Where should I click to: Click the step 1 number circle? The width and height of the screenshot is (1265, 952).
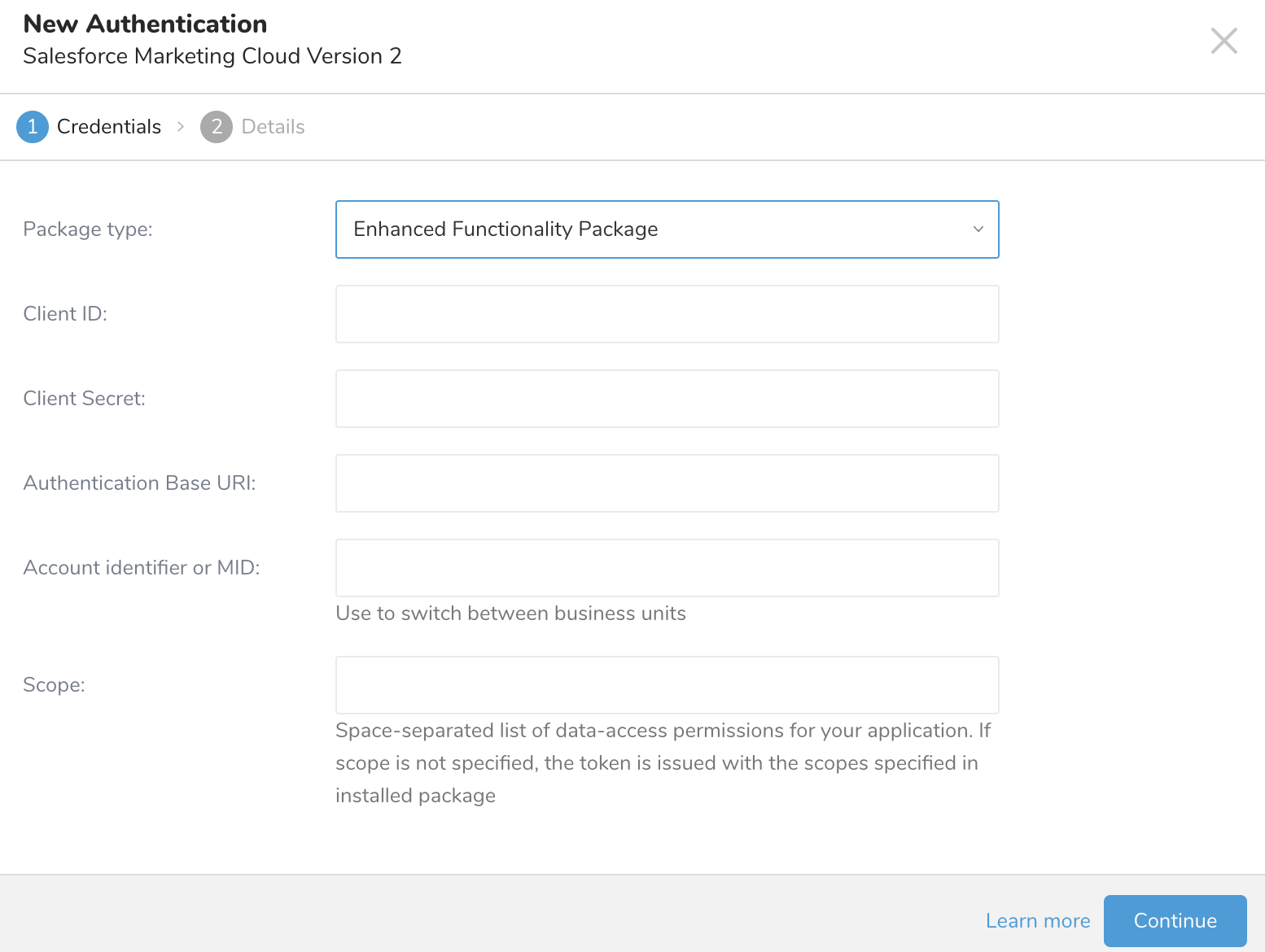pyautogui.click(x=33, y=127)
